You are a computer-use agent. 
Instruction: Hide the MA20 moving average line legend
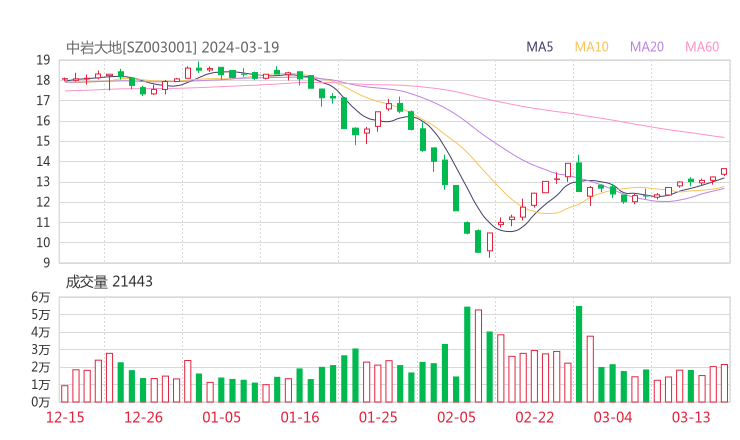(x=647, y=47)
